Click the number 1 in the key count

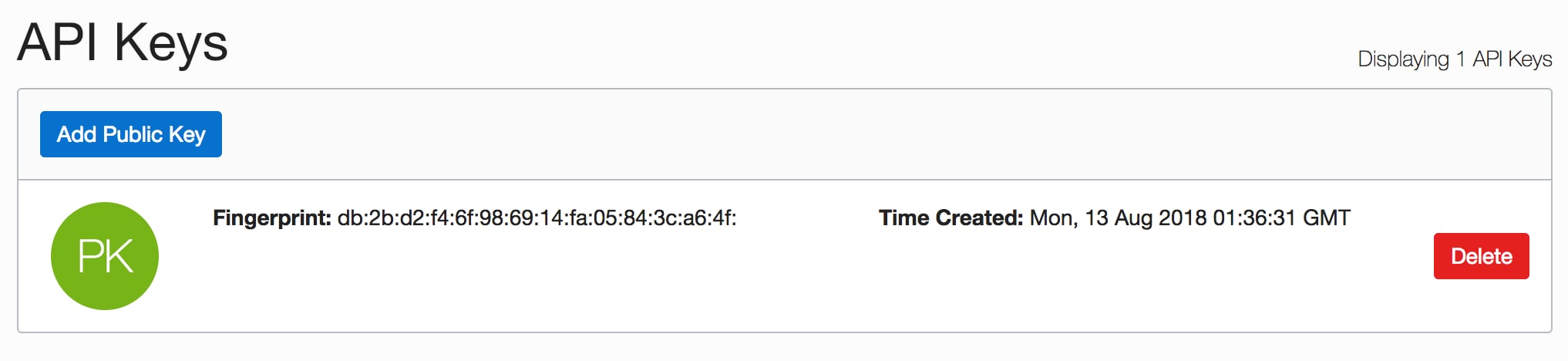(x=1460, y=59)
